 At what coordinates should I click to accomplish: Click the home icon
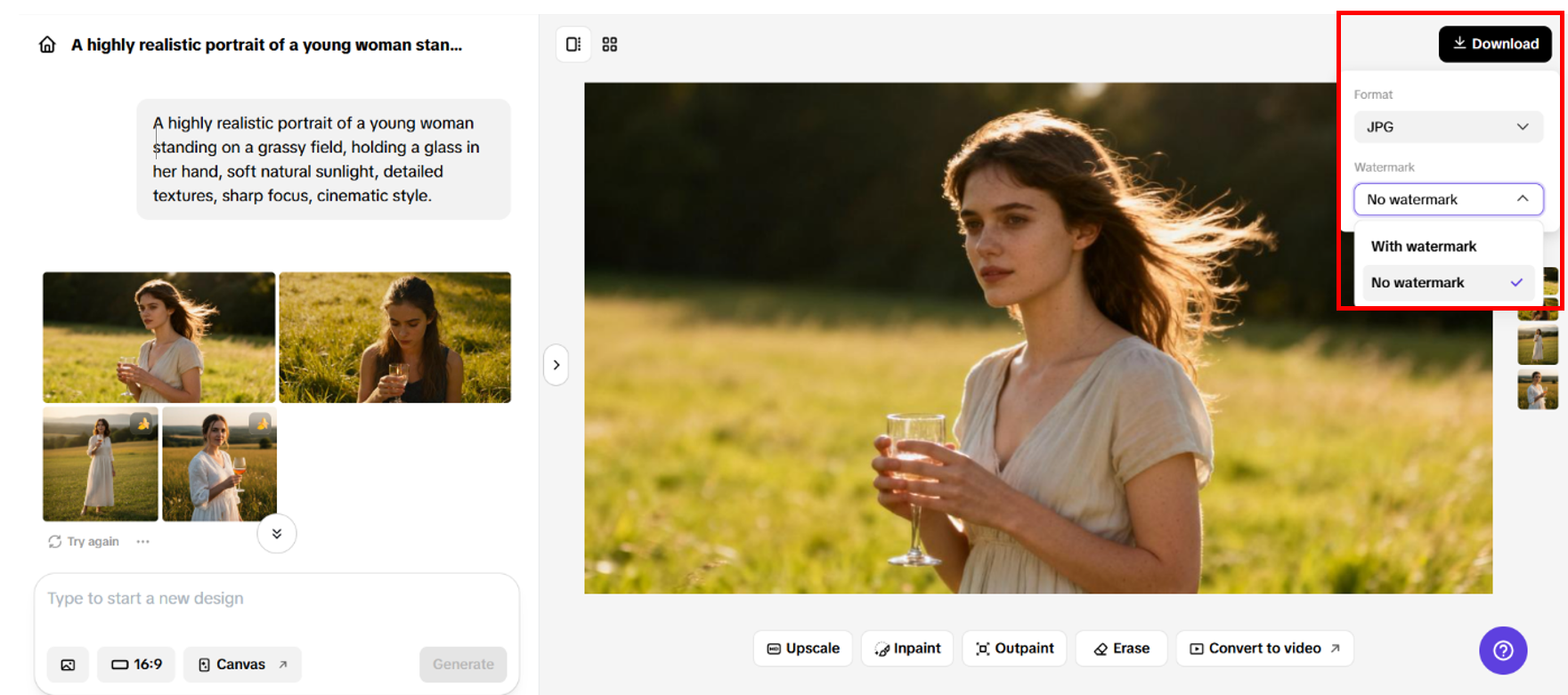pos(47,44)
